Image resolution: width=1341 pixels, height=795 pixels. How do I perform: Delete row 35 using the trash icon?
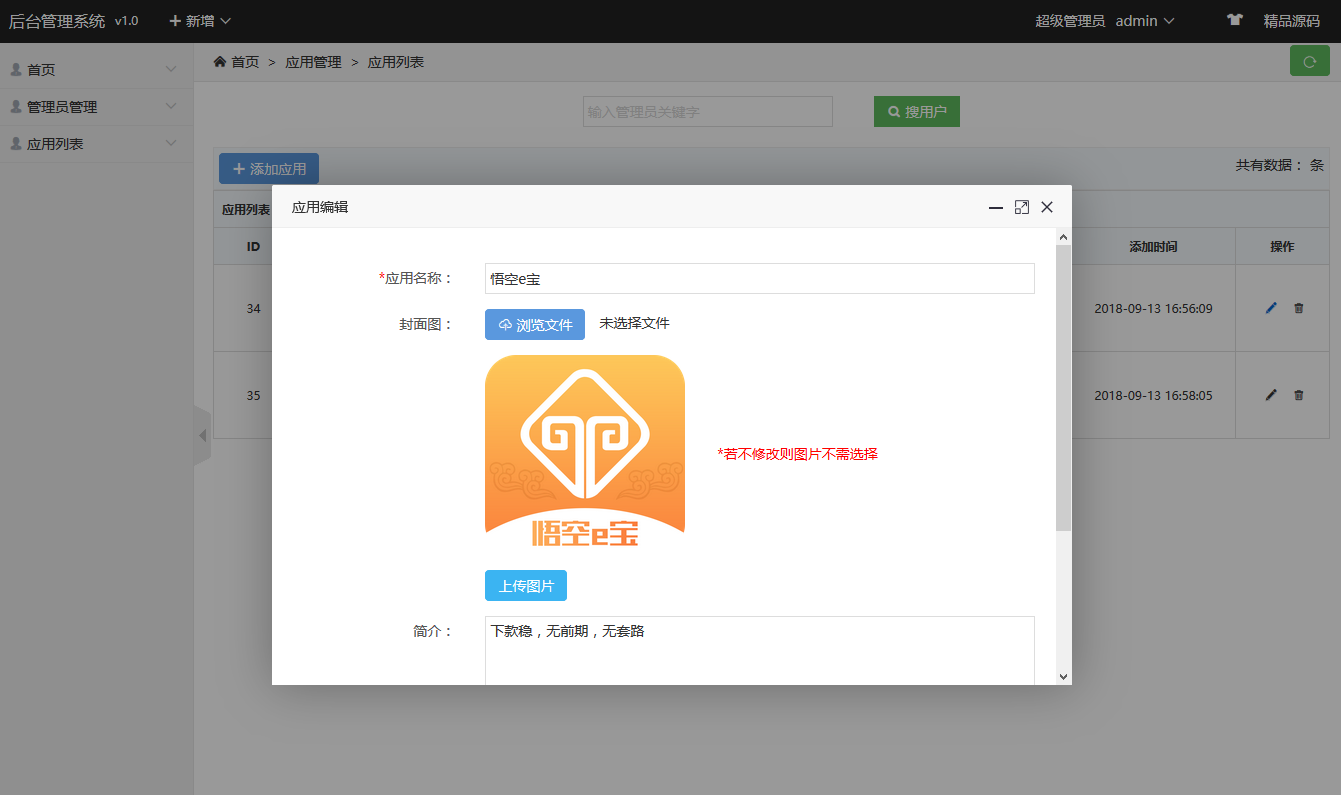click(1299, 395)
